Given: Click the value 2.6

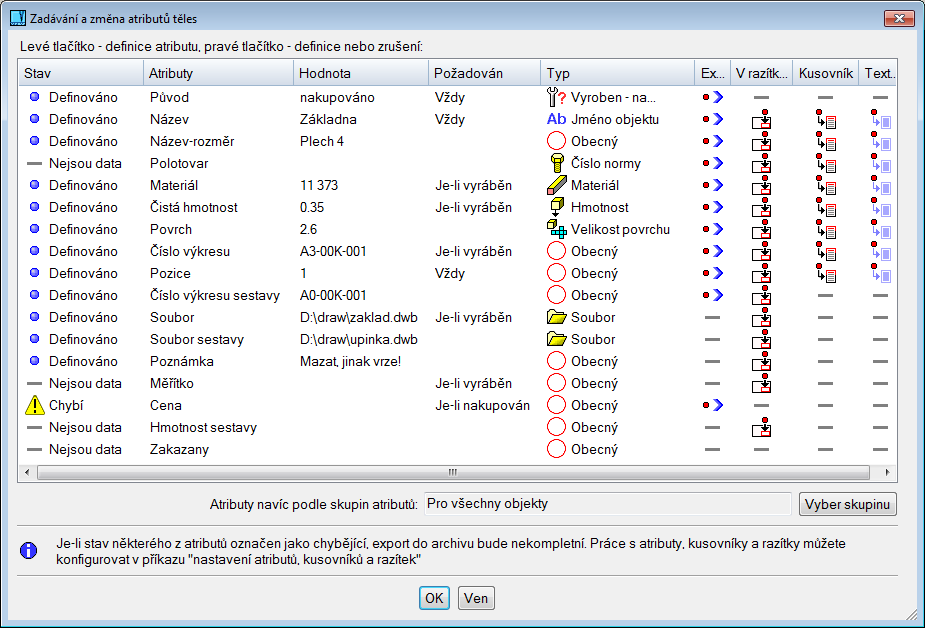Looking at the screenshot, I should coord(309,229).
